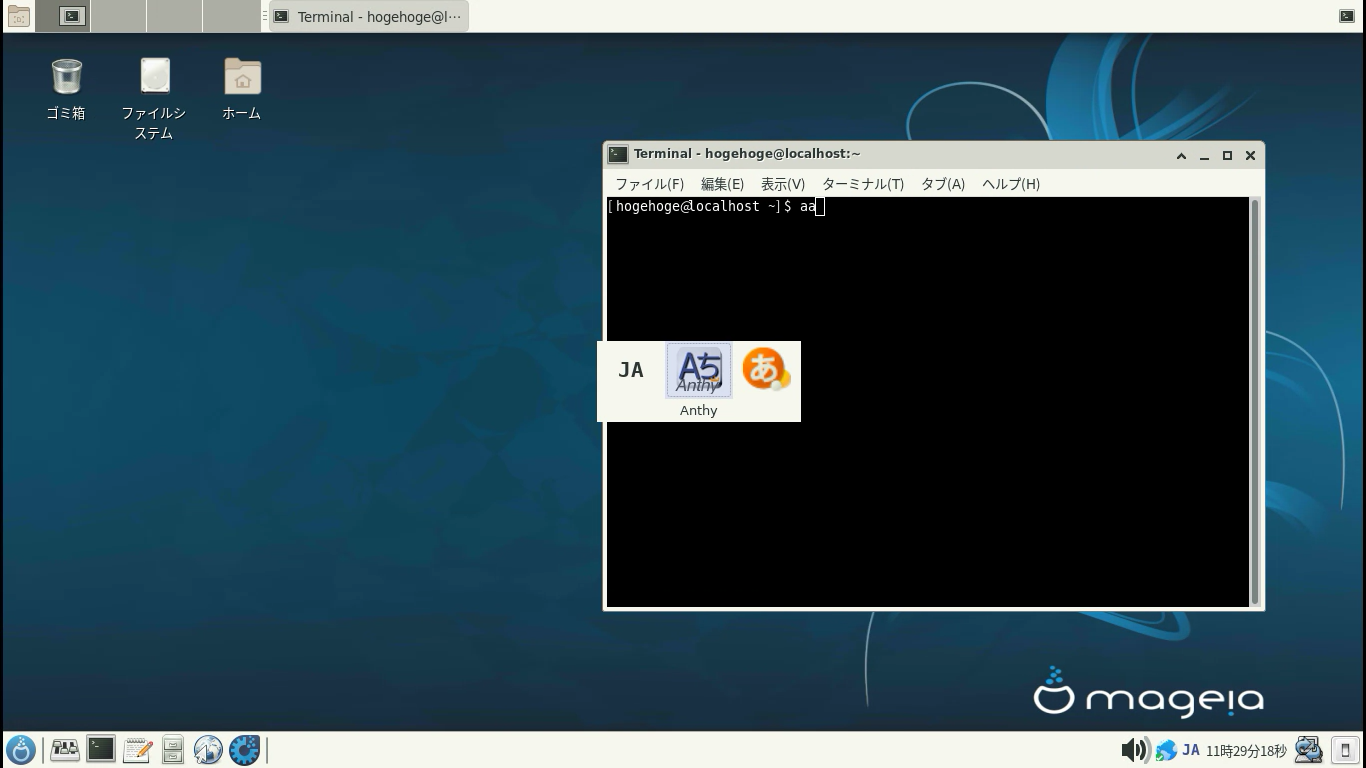Switch to first workspace in pager

coord(63,16)
